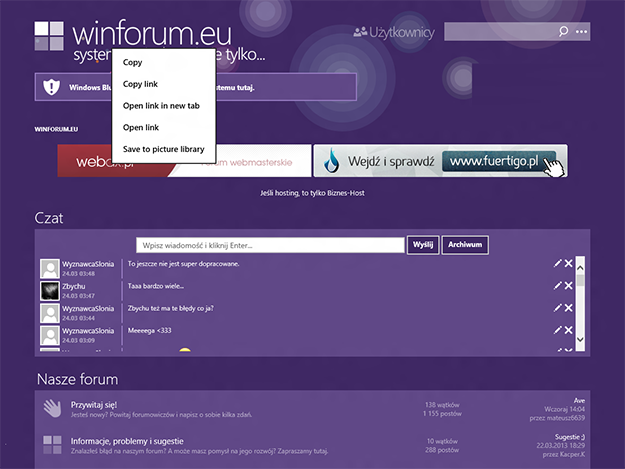The image size is (625, 469).
Task: Click the shield warning icon in notice bar
Action: coord(52,87)
